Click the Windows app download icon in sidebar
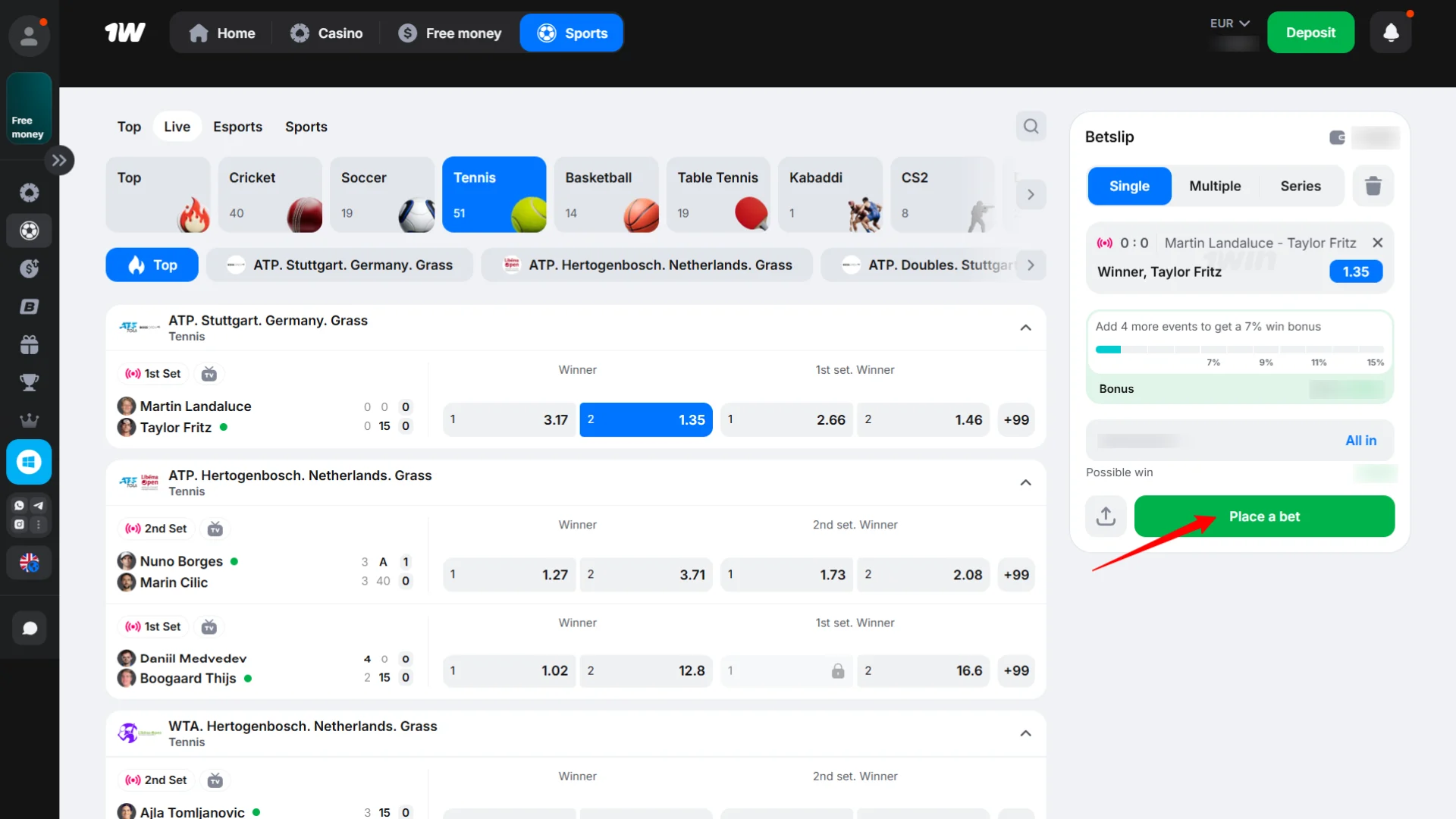The image size is (1456, 819). 29,461
